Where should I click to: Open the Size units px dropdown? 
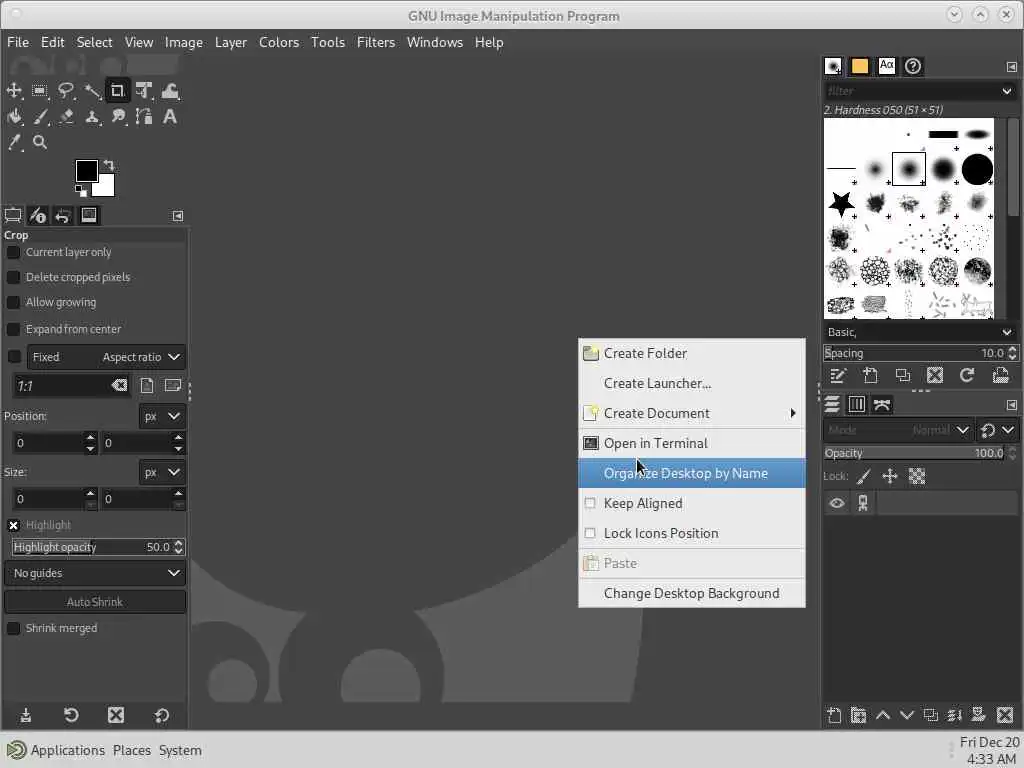162,472
